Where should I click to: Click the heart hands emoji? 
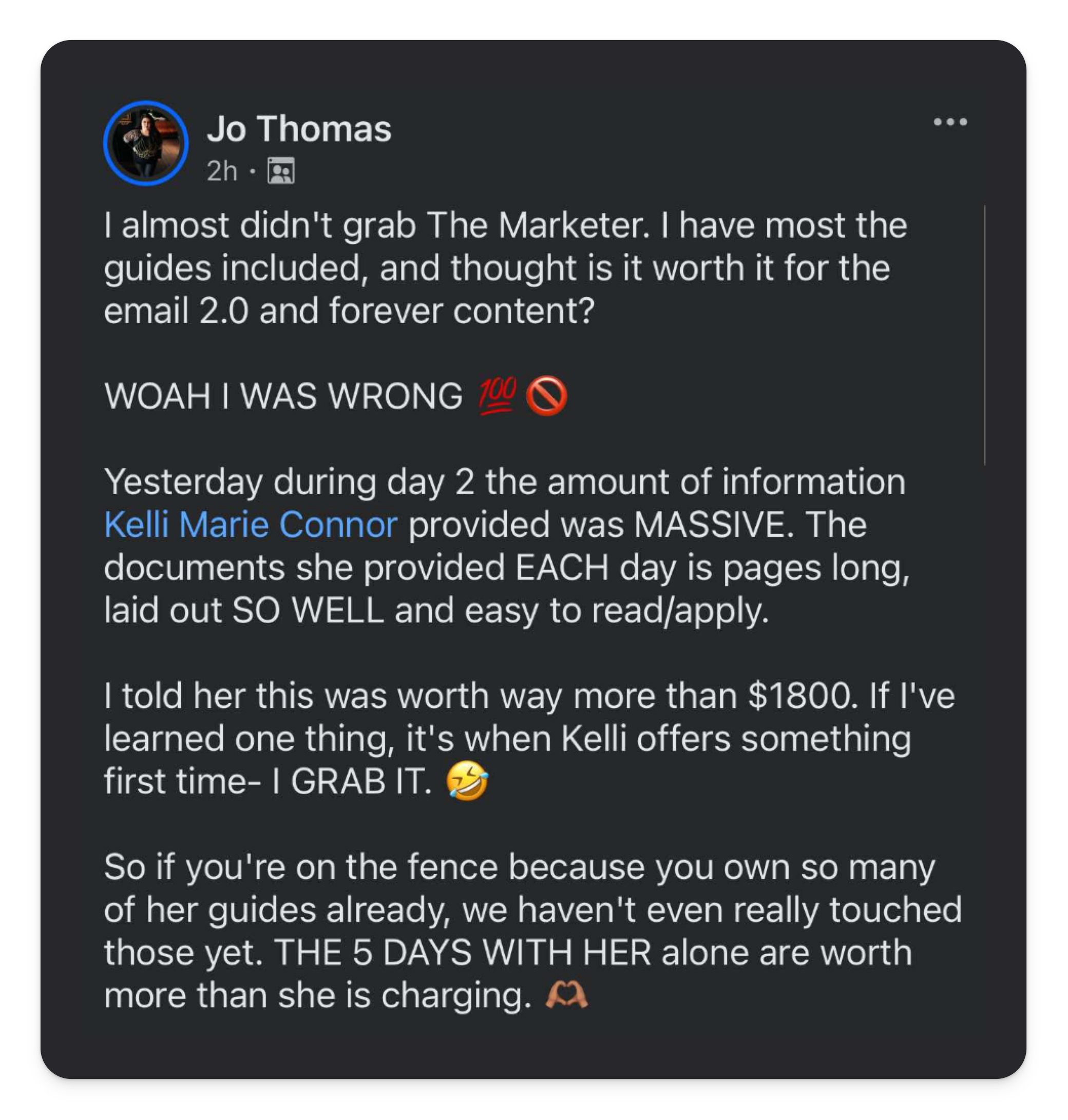[x=566, y=995]
